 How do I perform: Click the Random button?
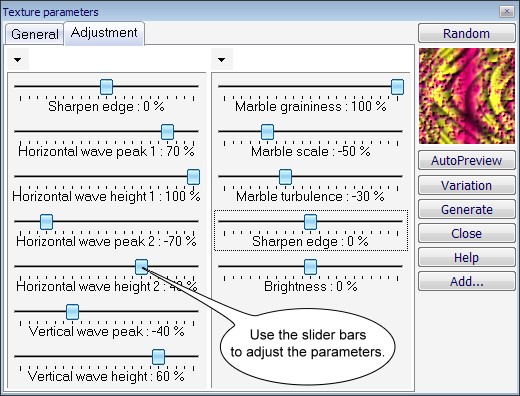pyautogui.click(x=467, y=33)
